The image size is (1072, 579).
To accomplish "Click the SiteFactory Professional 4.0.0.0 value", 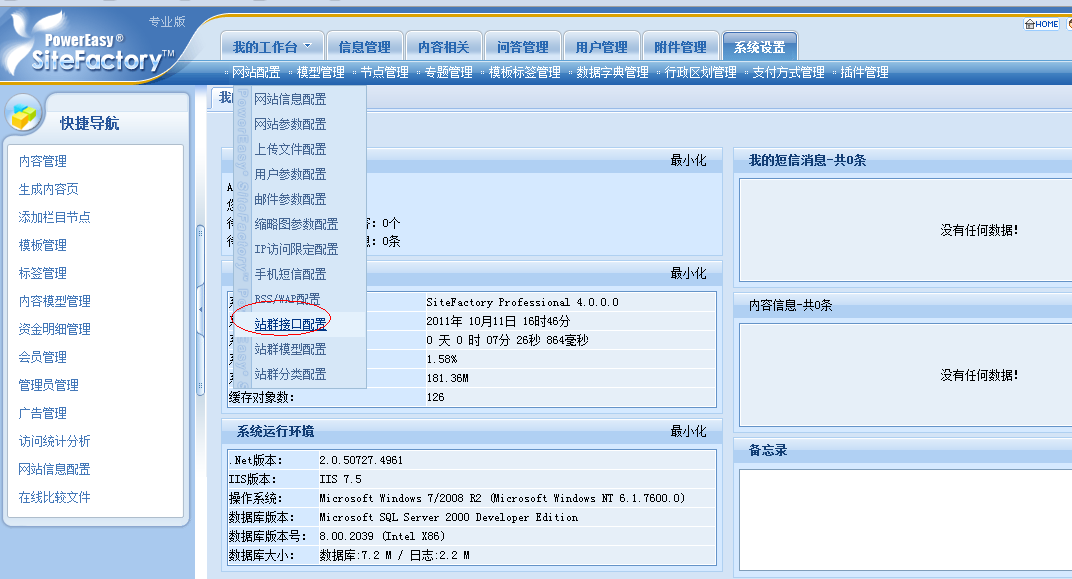I will [x=522, y=302].
